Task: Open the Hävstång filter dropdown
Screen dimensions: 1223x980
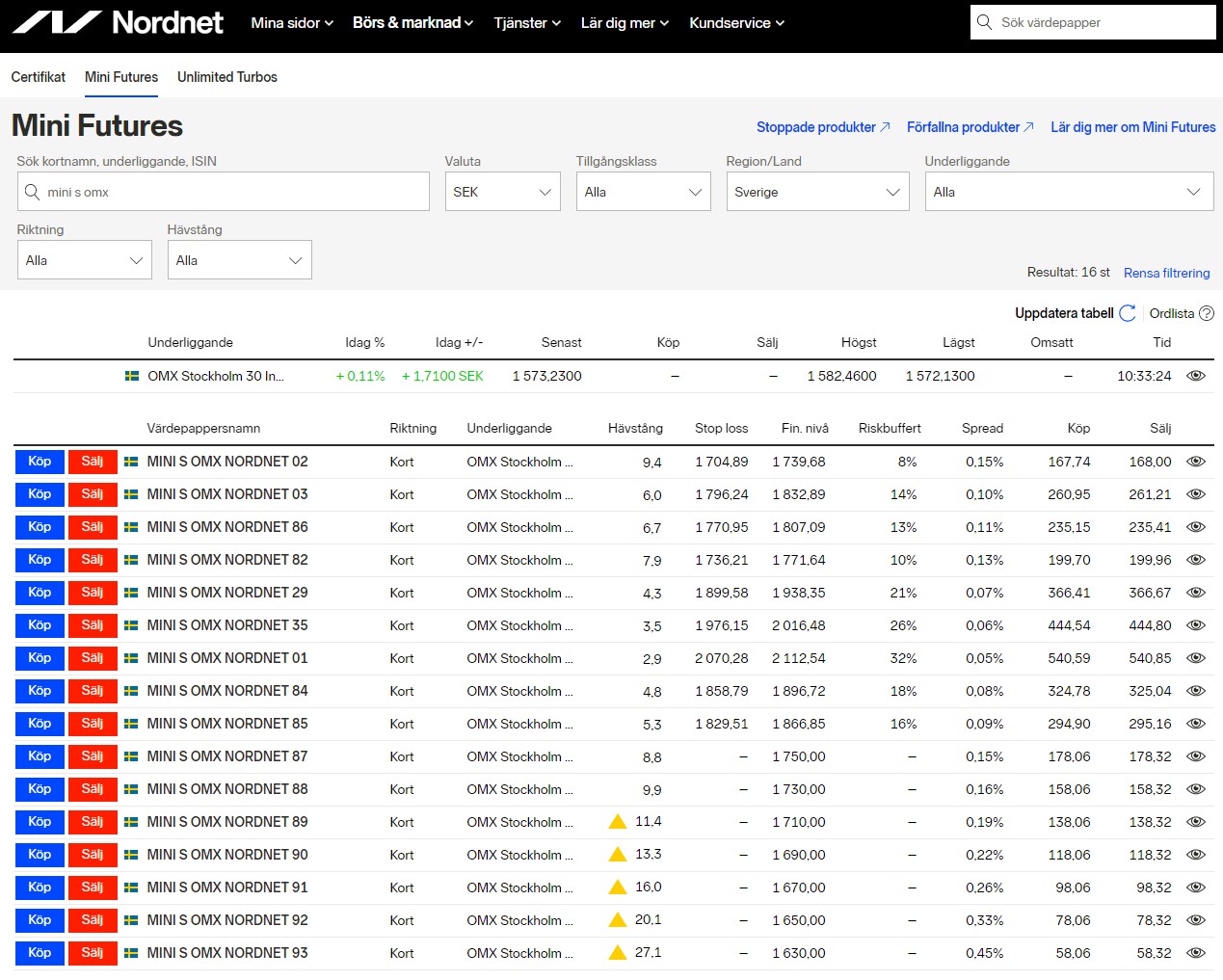Action: click(239, 260)
